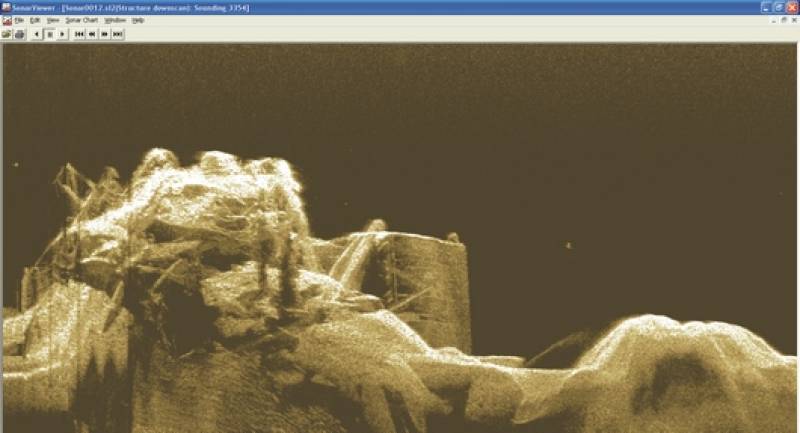Restore down the inner sonar document window
The width and height of the screenshot is (800, 433).
(x=785, y=20)
